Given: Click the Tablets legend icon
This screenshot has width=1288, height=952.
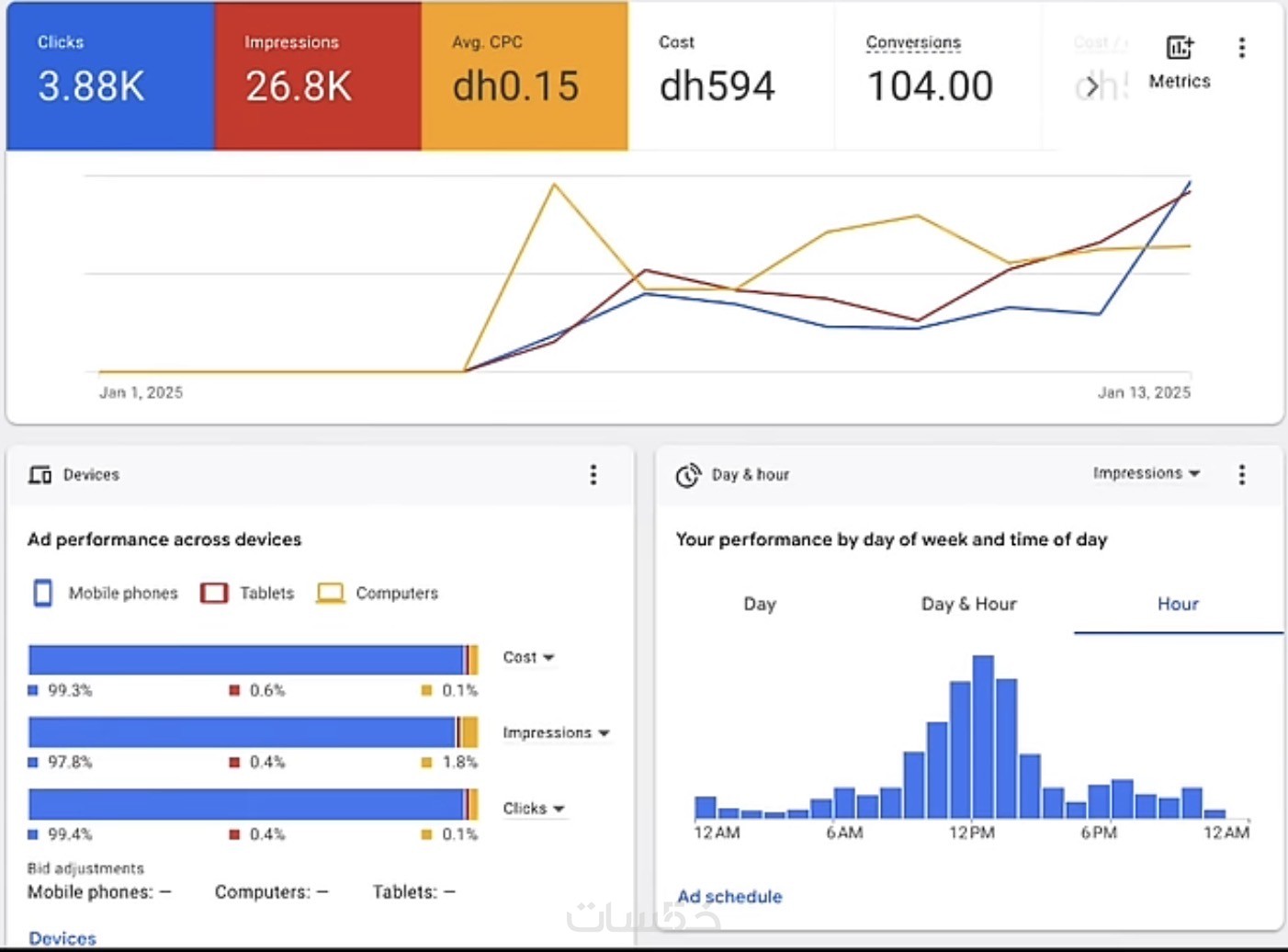Looking at the screenshot, I should click(x=214, y=593).
